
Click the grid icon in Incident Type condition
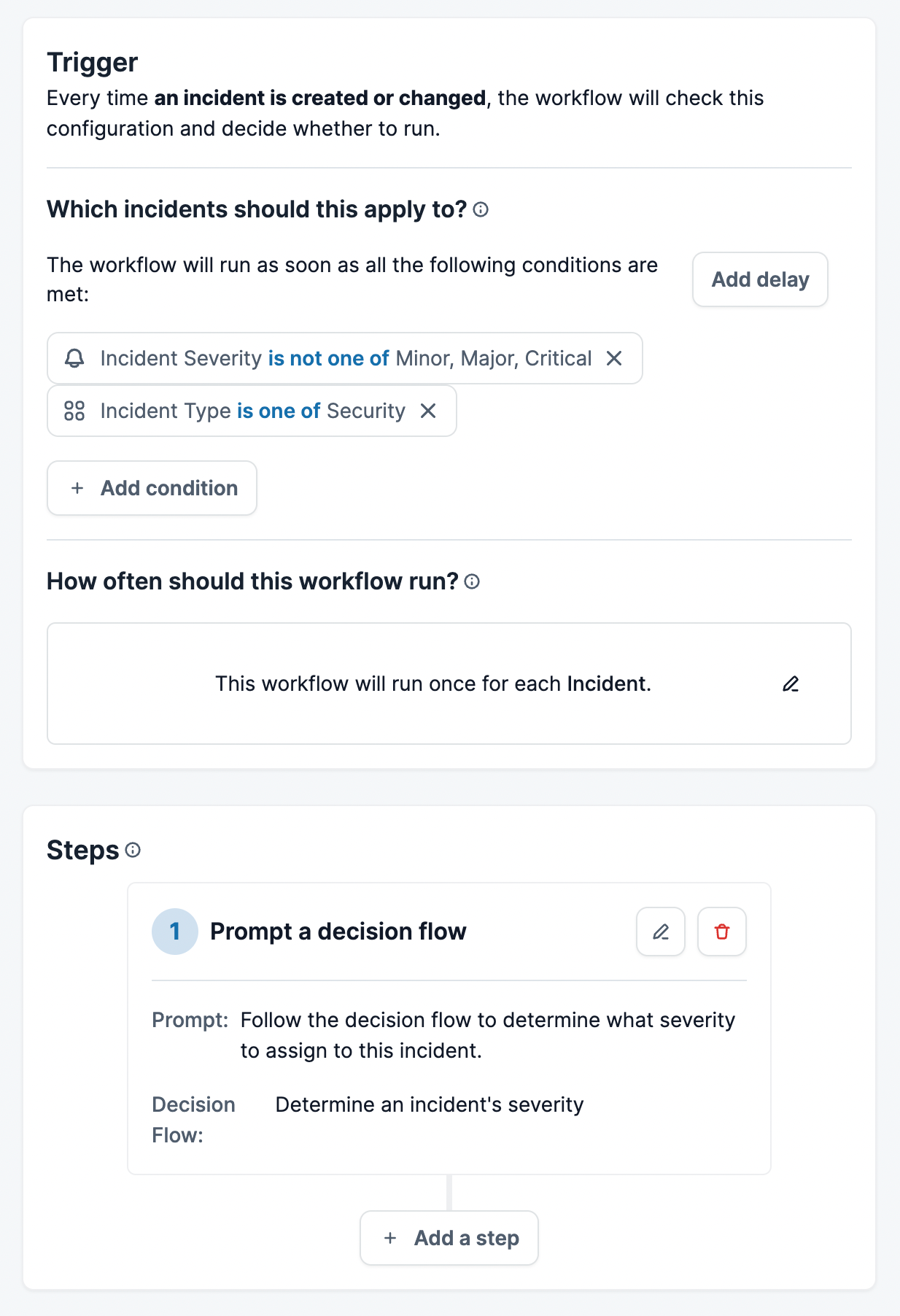coord(74,411)
